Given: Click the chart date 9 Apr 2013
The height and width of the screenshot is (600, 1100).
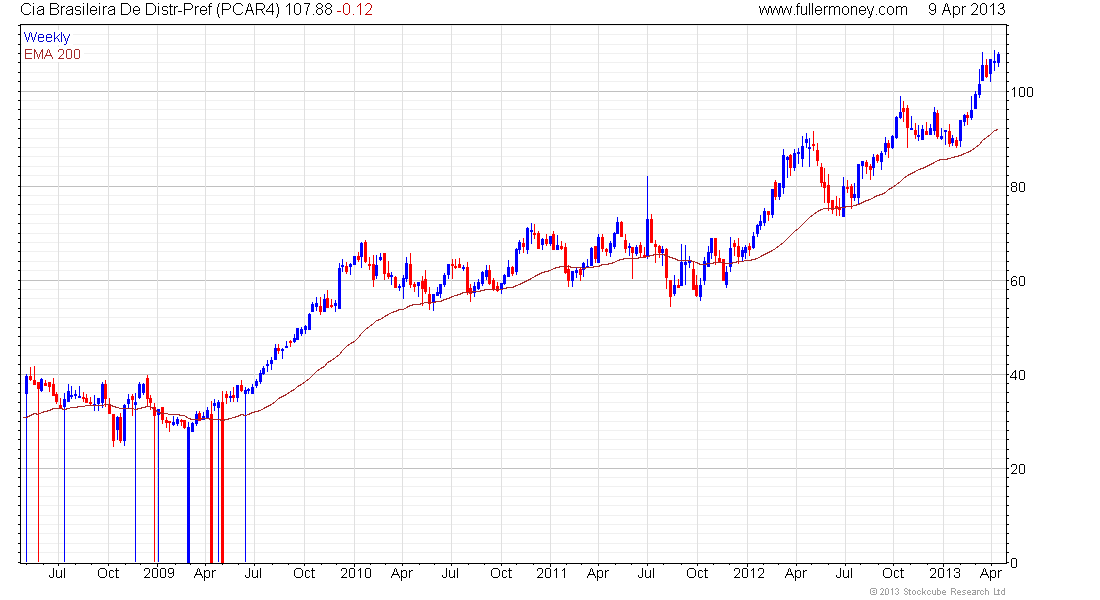Looking at the screenshot, I should 966,10.
